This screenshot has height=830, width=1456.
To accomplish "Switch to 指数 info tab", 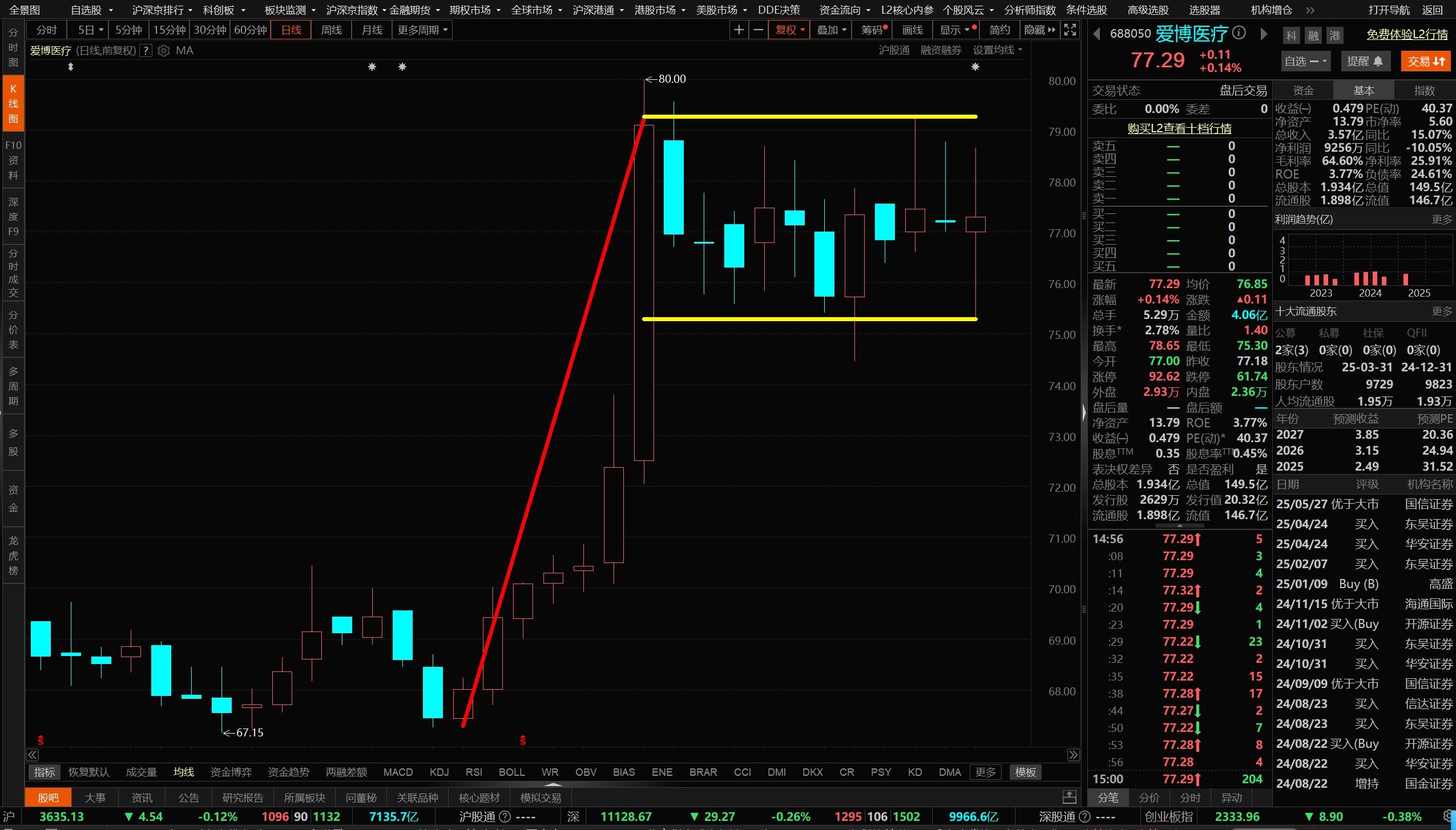I will 1424,90.
